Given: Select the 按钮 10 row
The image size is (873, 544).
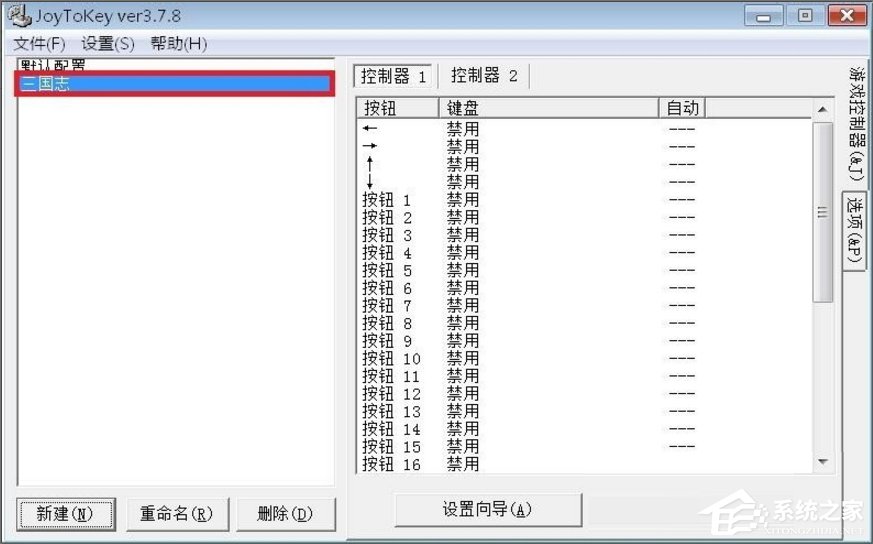Looking at the screenshot, I should (584, 358).
